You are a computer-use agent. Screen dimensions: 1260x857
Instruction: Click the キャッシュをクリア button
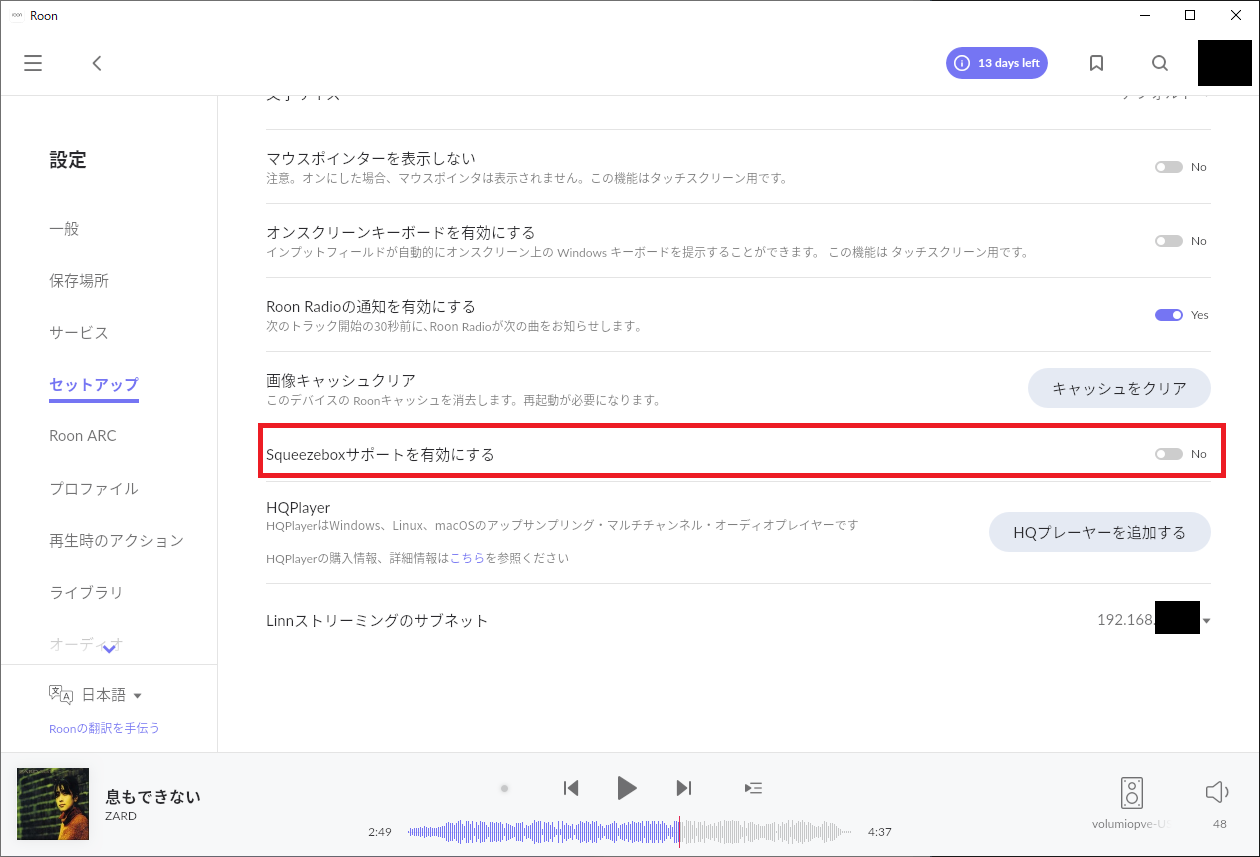tap(1119, 388)
